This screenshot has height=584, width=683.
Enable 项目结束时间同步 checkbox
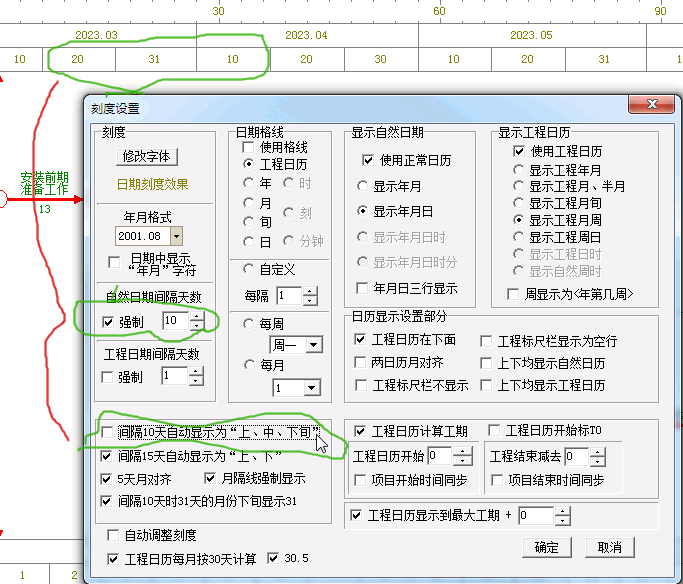(497, 480)
